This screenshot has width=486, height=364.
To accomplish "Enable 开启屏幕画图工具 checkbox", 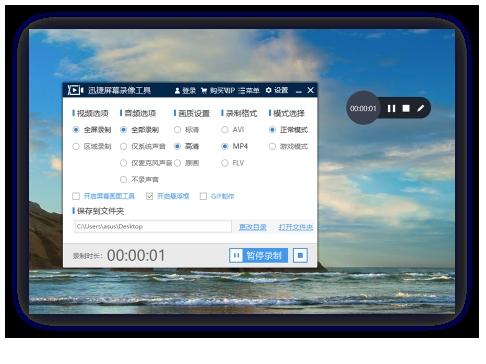I will click(76, 196).
